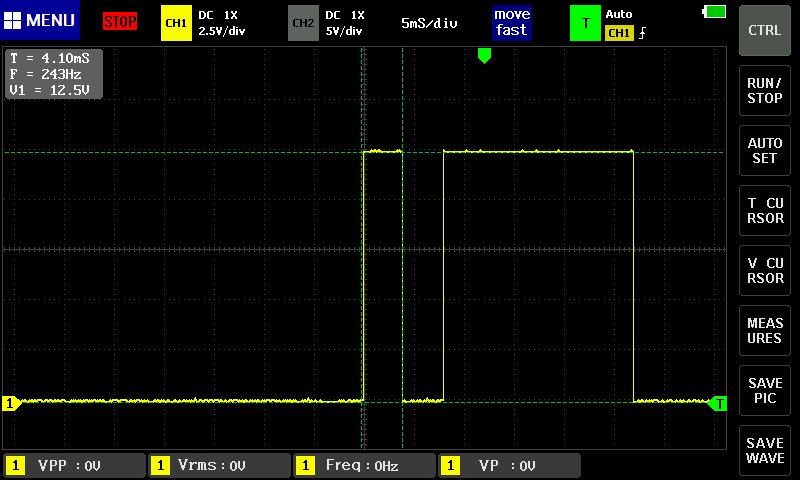Click the T = 4.10mS cursor readout
This screenshot has height=480, width=800.
(x=49, y=58)
